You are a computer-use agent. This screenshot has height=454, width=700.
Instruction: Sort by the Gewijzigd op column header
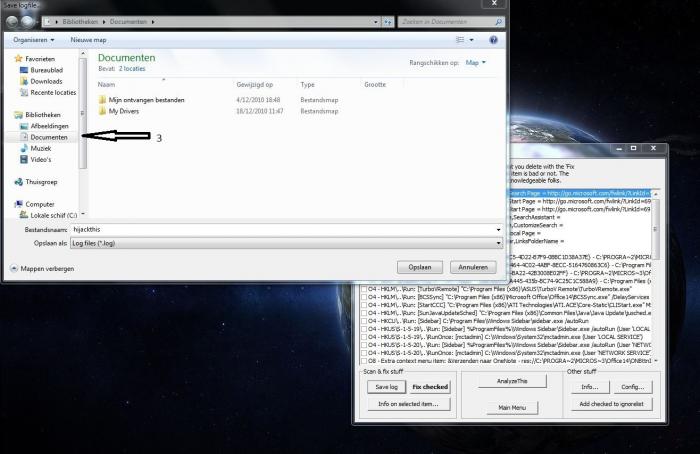click(254, 84)
